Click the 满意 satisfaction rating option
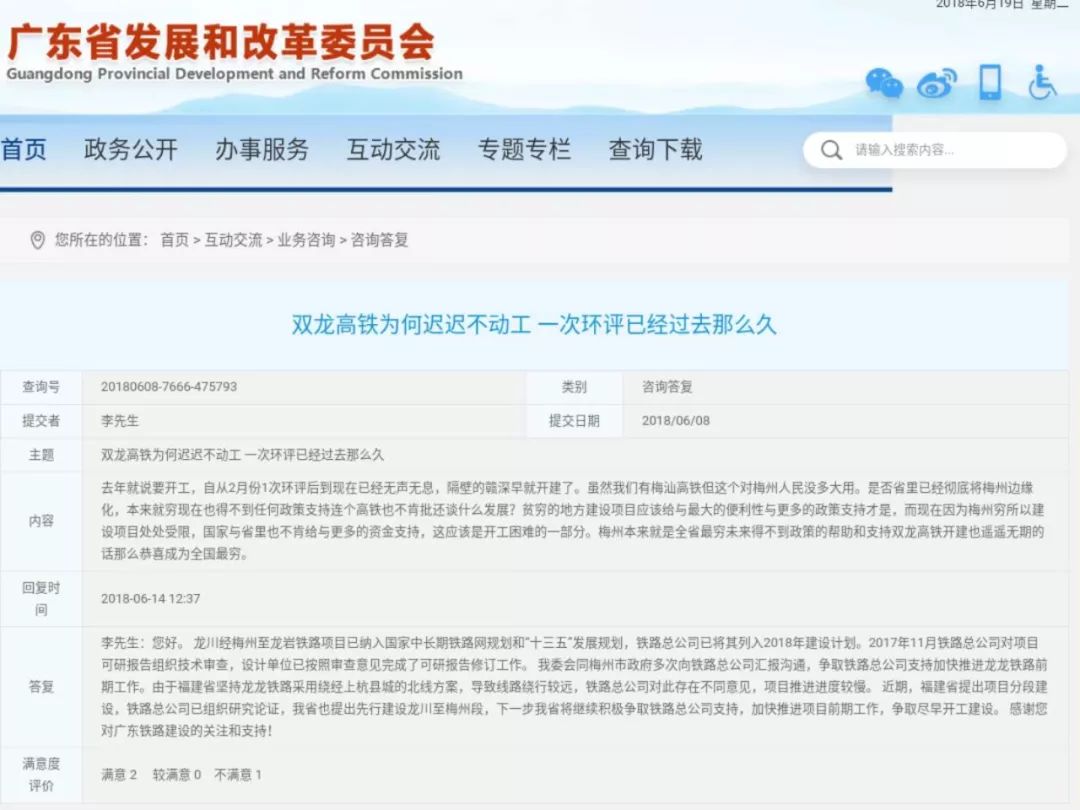 [112, 773]
